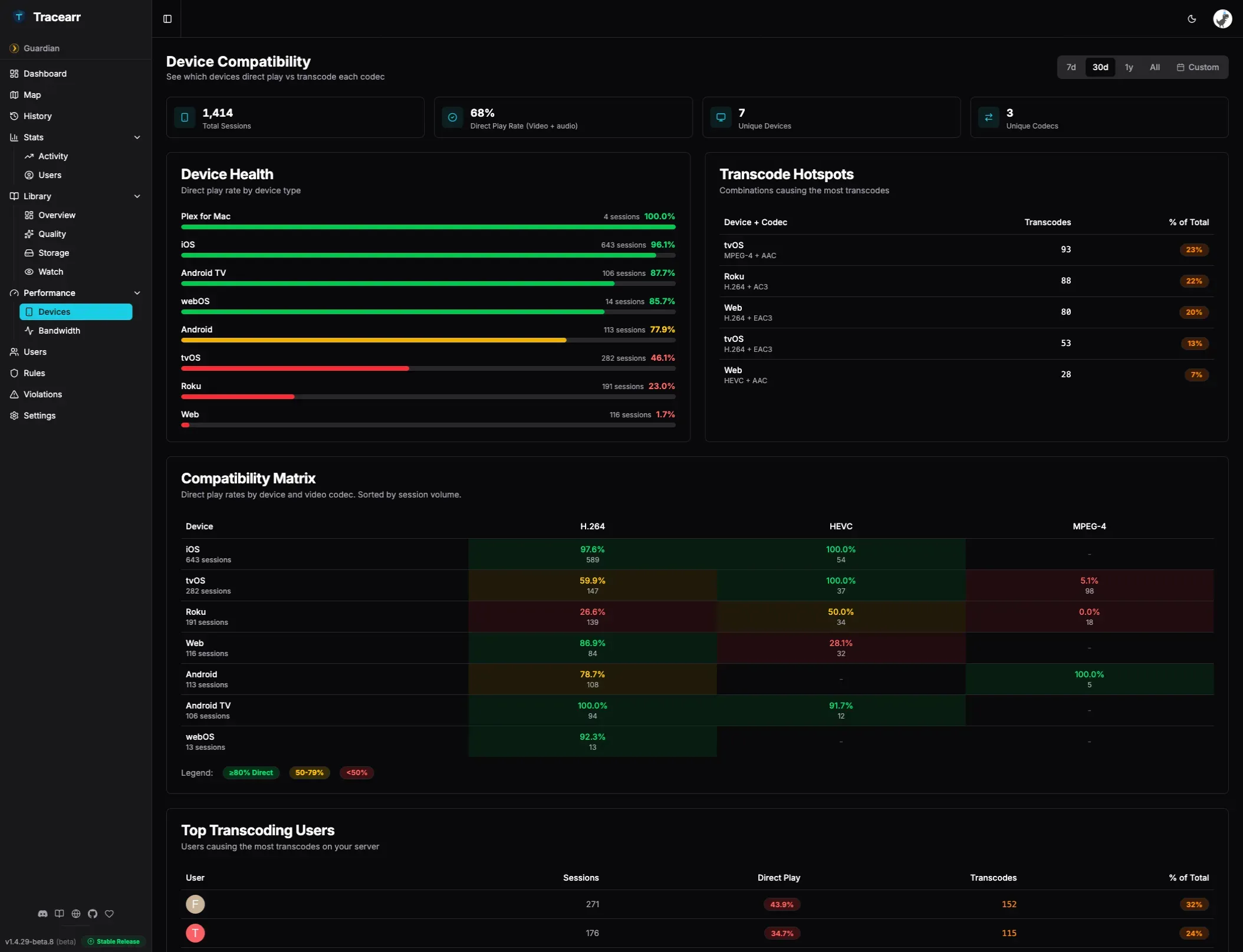The height and width of the screenshot is (952, 1243).
Task: Click the Web HEVC 28.1% cell
Action: [x=840, y=648]
